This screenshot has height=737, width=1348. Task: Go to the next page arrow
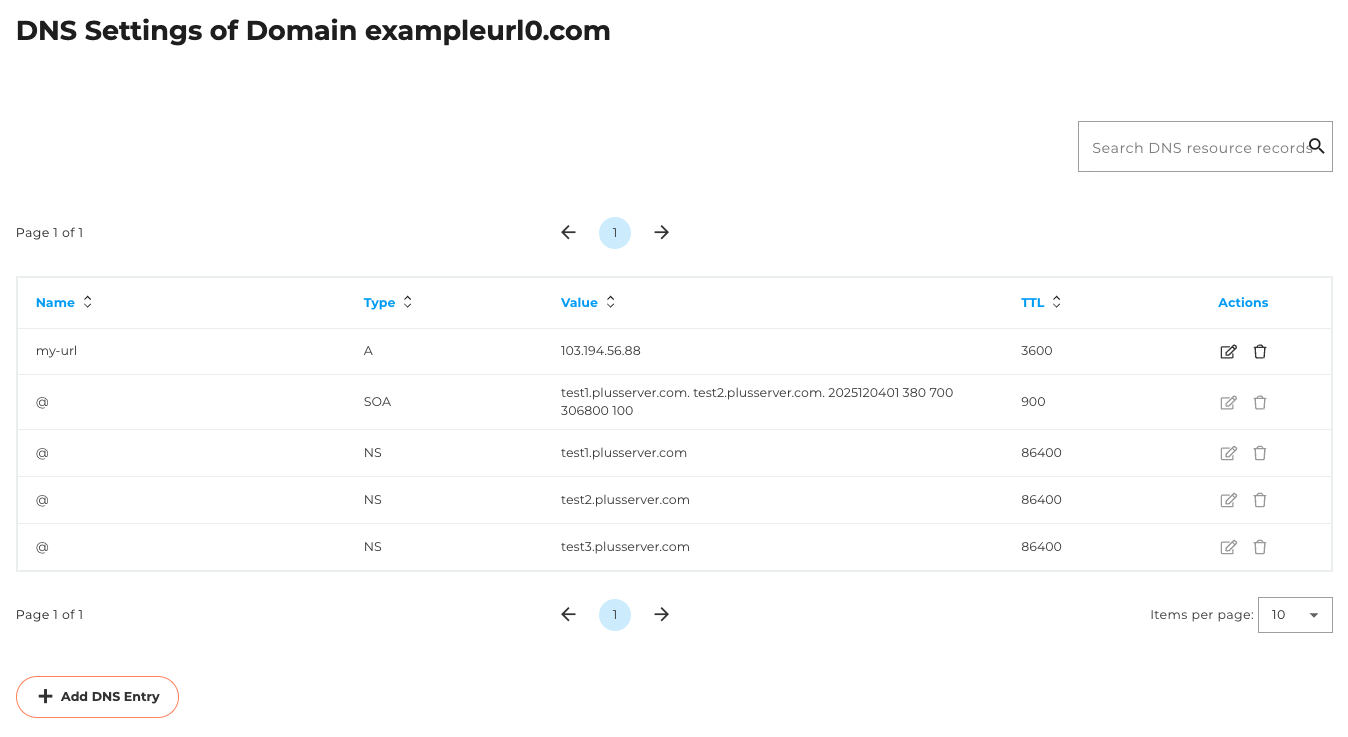coord(661,232)
